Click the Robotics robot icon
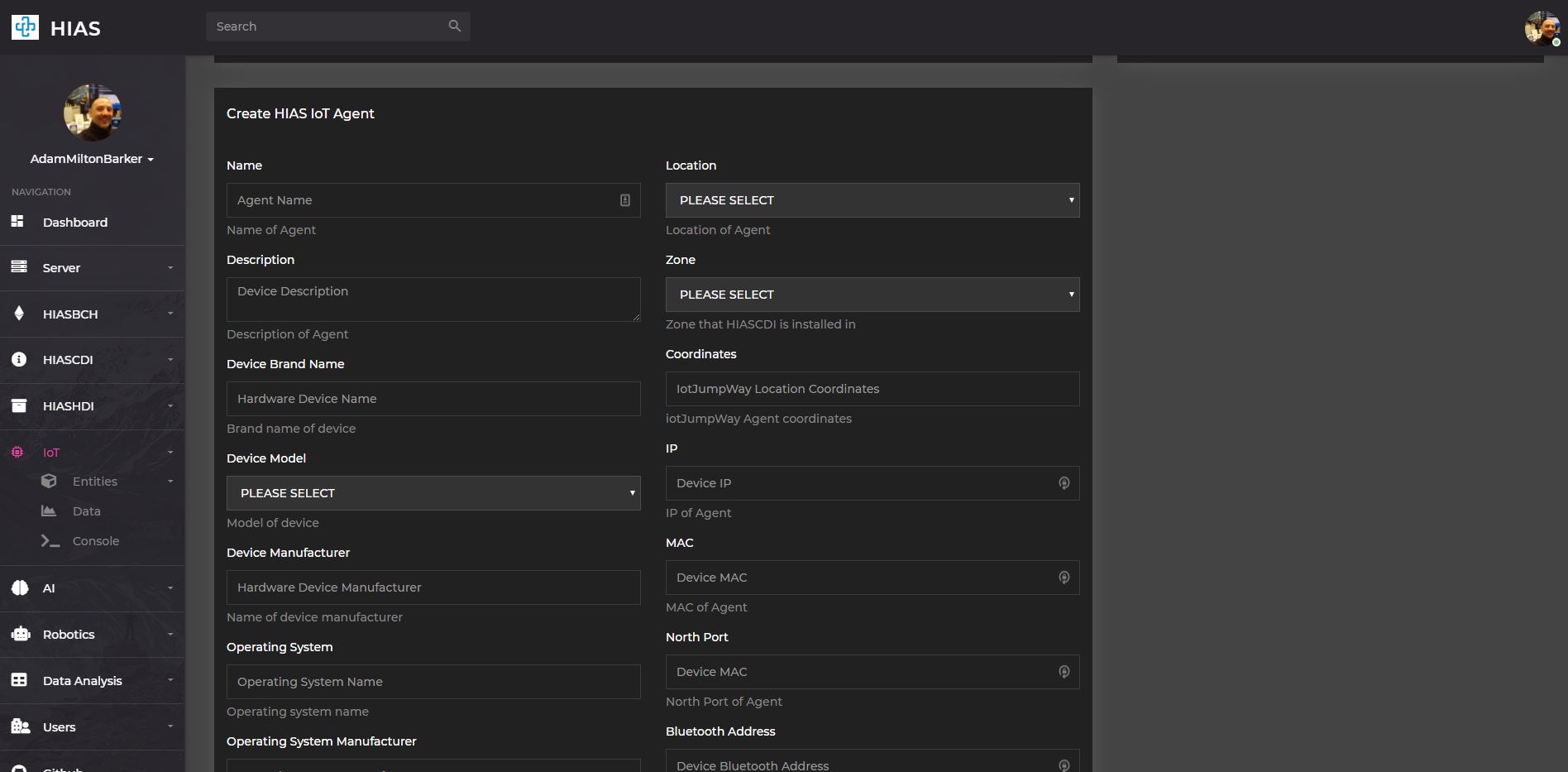This screenshot has height=772, width=1568. (21, 634)
